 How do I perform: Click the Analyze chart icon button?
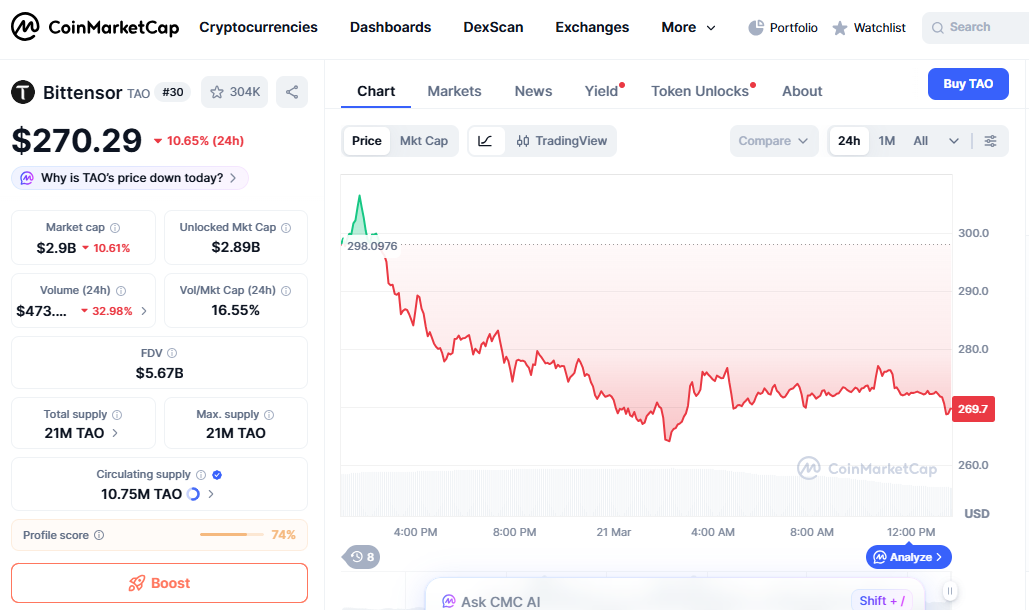(907, 557)
